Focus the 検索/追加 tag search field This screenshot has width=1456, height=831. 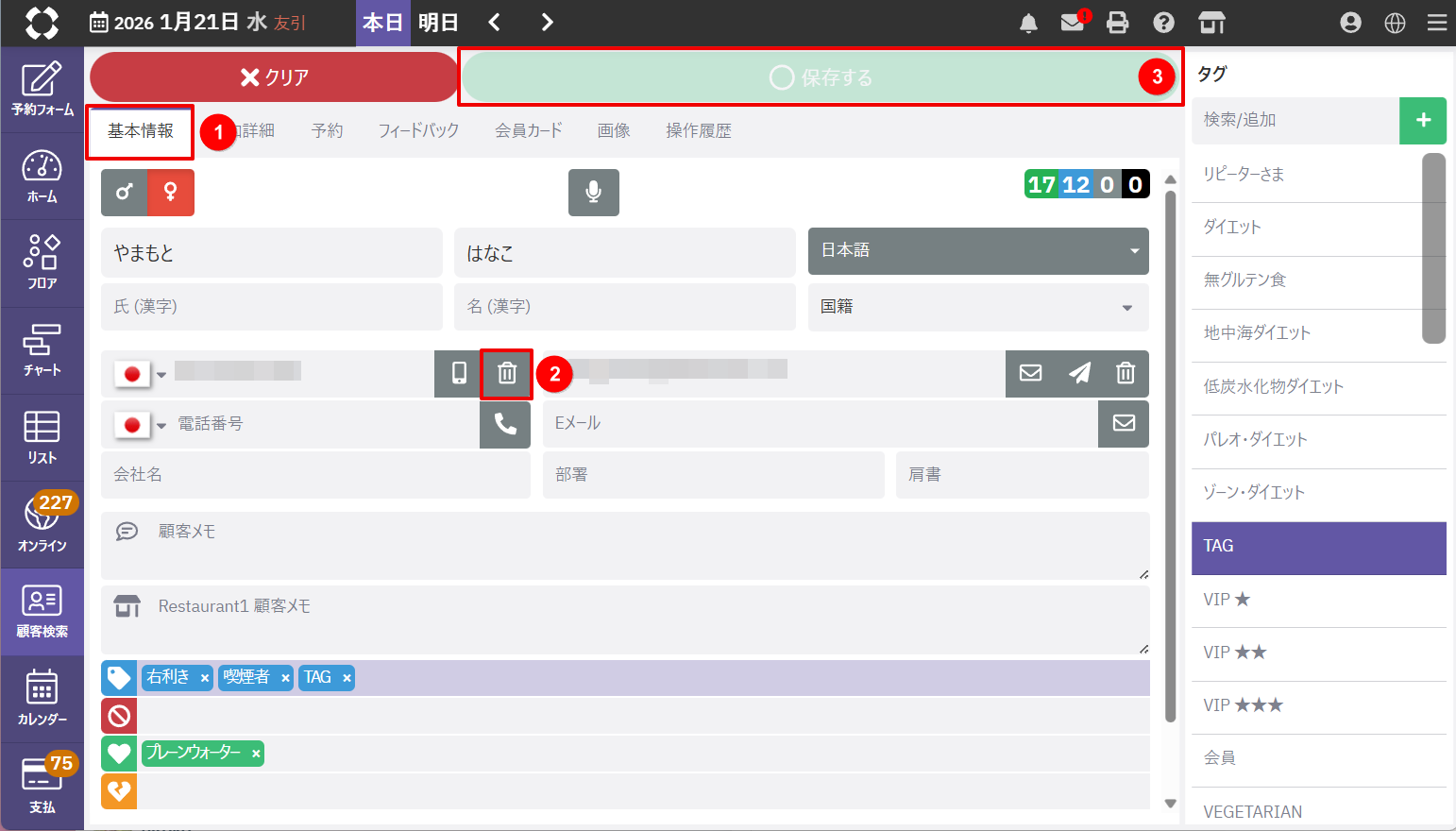point(1295,121)
